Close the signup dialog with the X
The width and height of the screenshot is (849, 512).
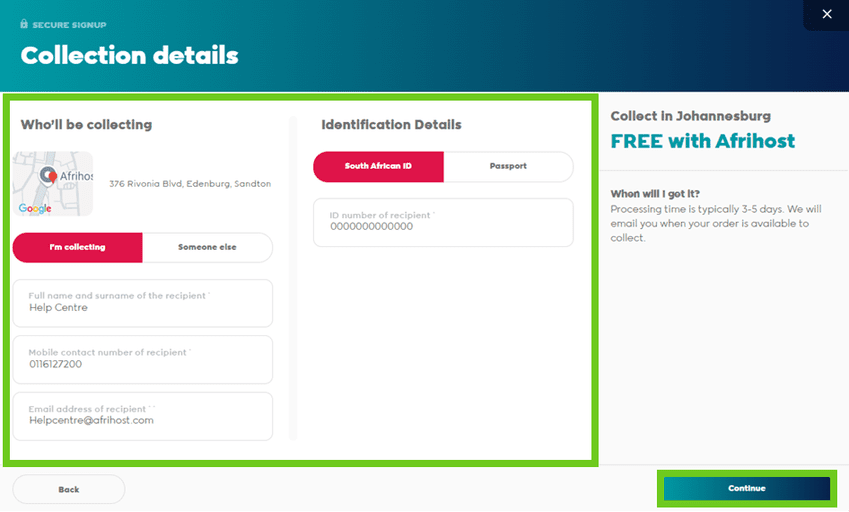(x=826, y=14)
